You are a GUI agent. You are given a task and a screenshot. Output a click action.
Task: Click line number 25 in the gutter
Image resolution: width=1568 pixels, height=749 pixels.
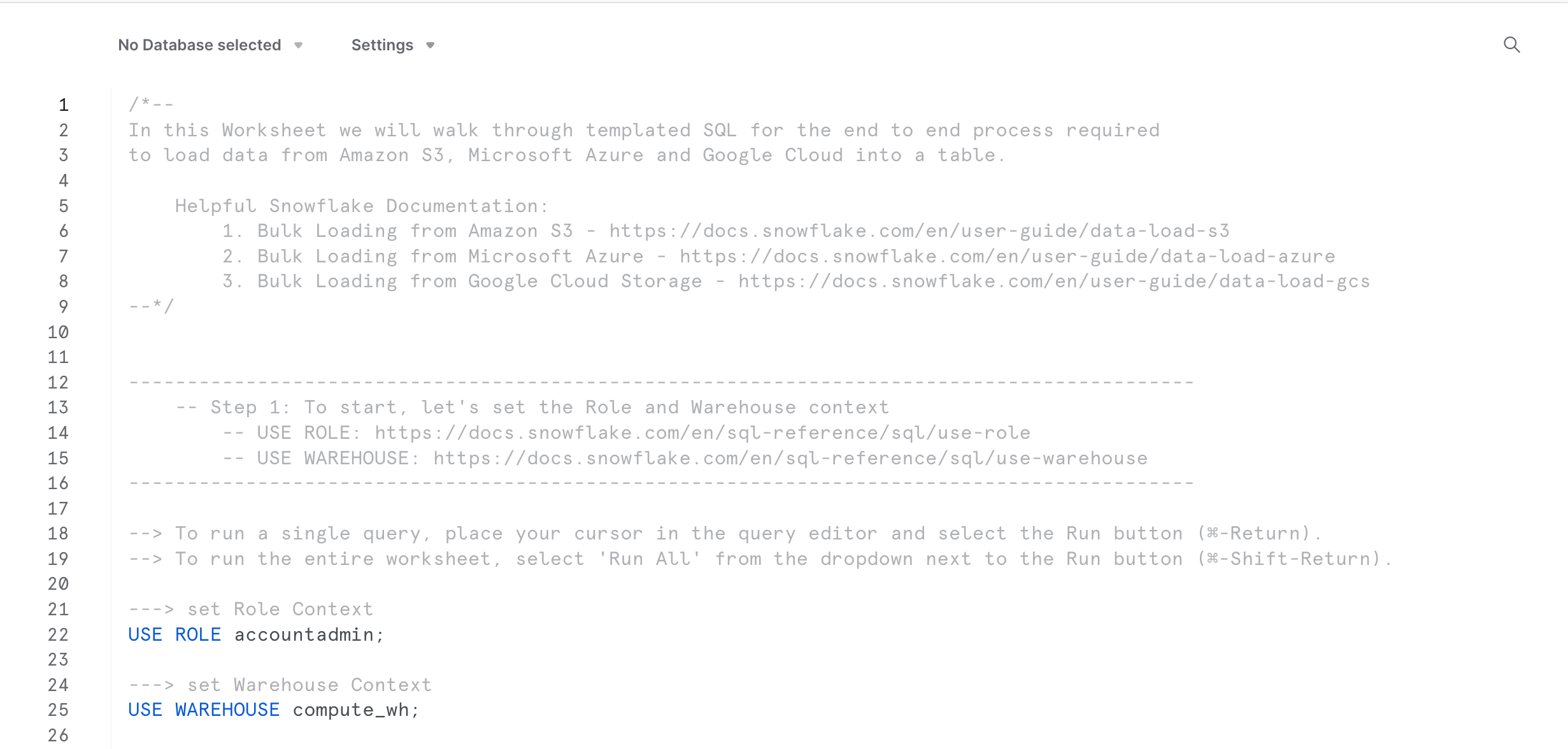point(58,710)
